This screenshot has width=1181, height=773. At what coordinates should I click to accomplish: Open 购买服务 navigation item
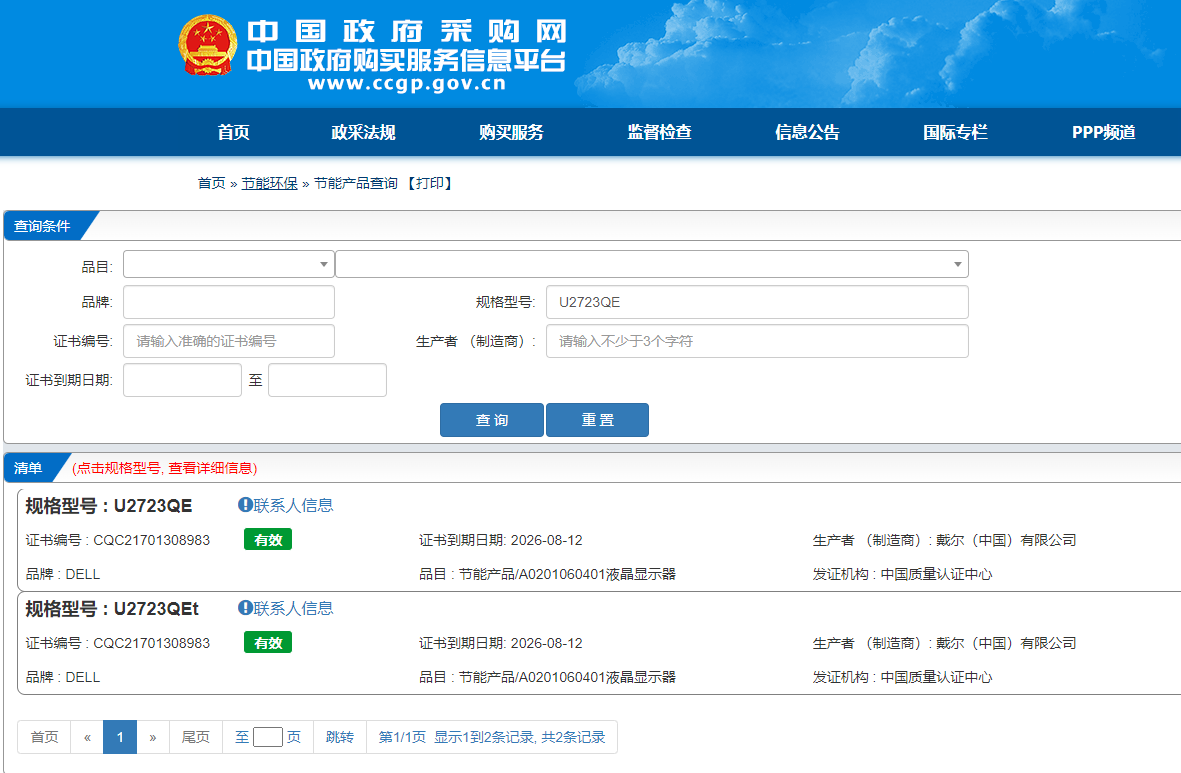point(511,132)
